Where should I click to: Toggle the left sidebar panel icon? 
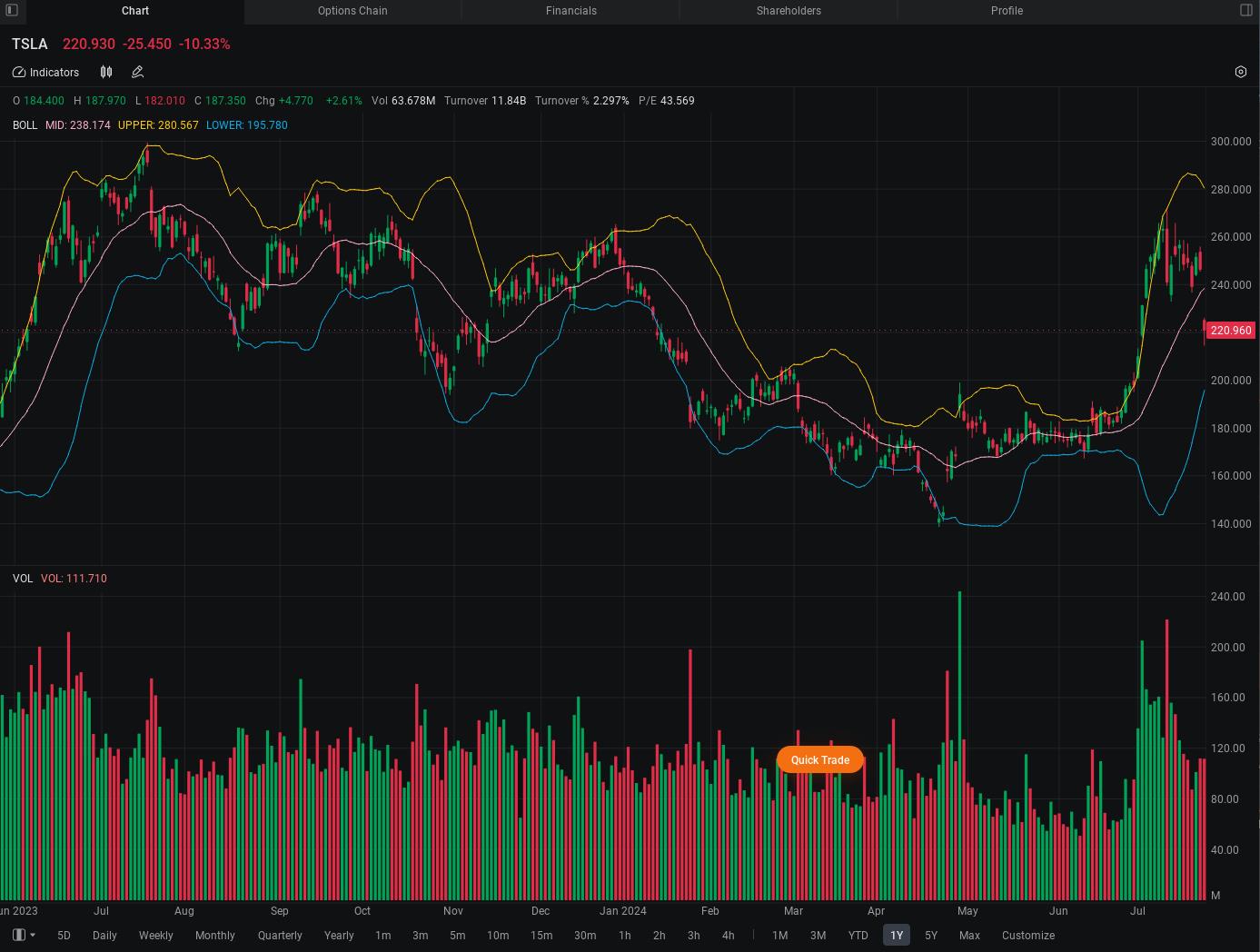[x=12, y=10]
